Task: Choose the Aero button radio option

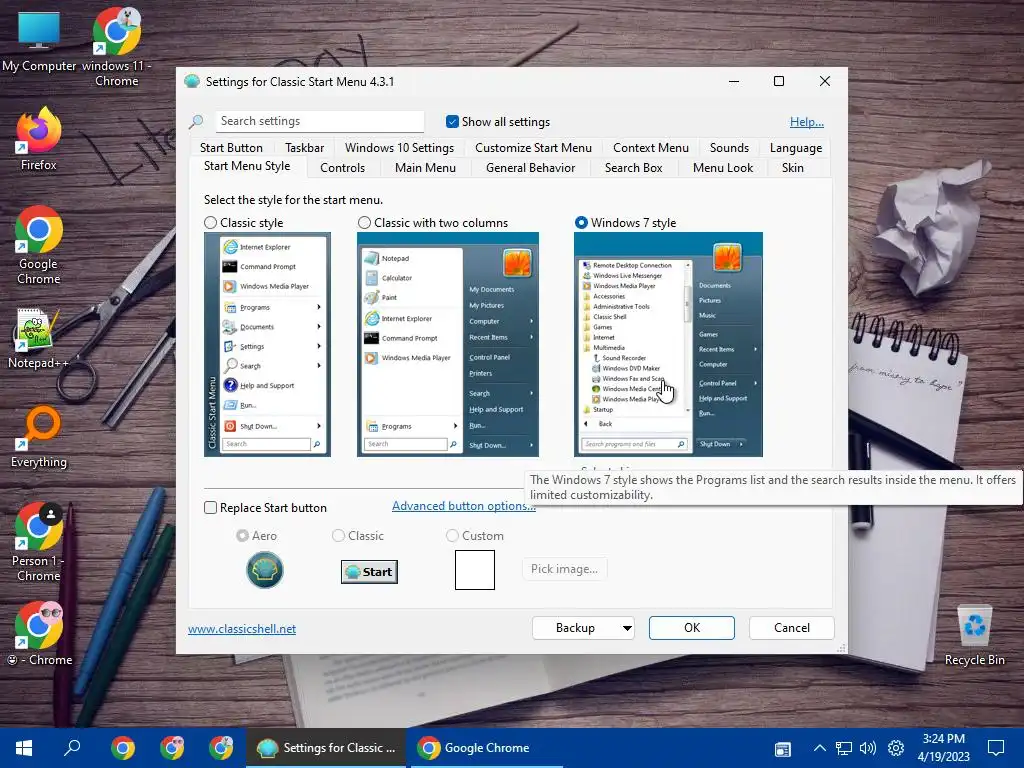Action: [242, 536]
